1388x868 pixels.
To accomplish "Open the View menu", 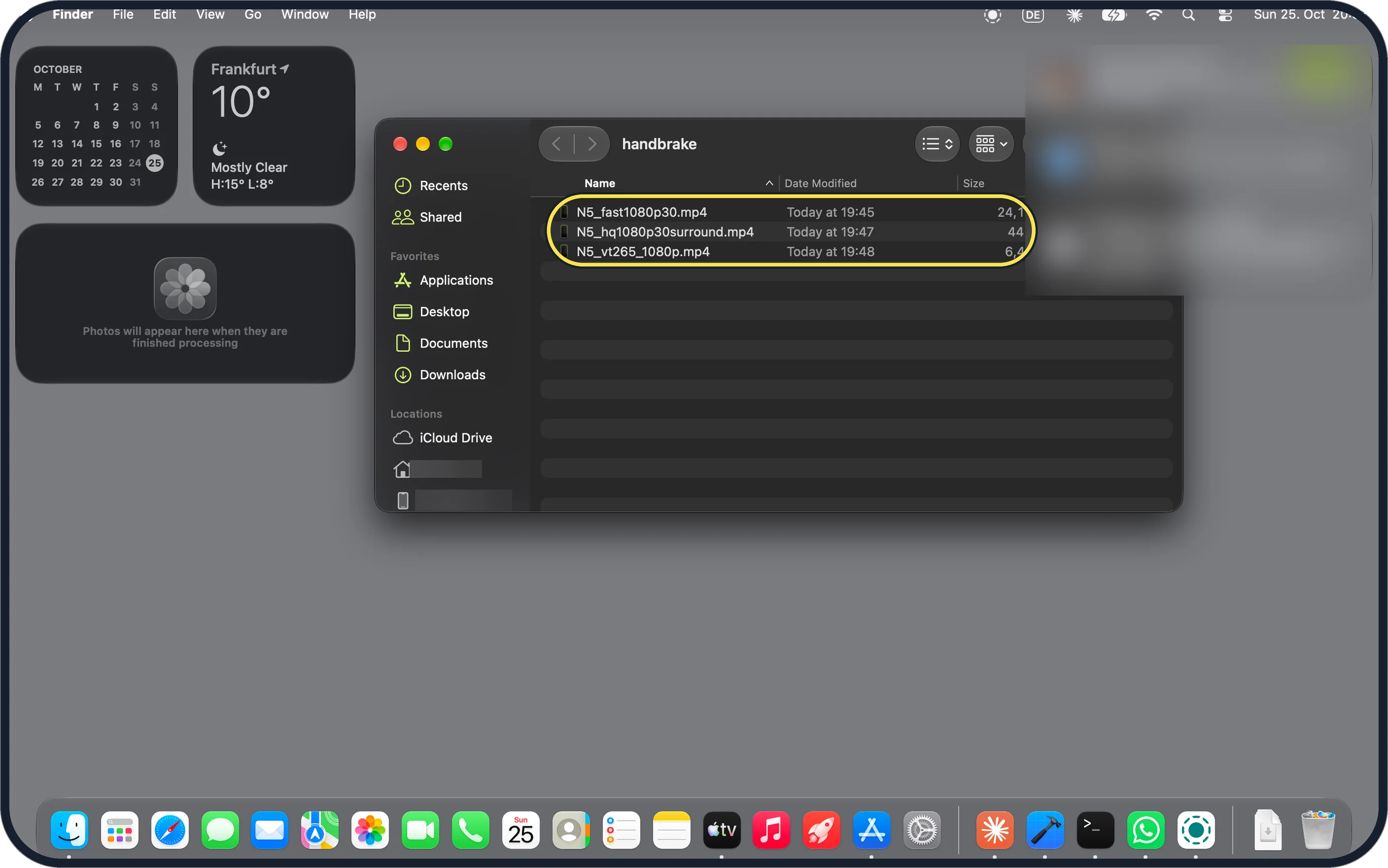I will 210,14.
